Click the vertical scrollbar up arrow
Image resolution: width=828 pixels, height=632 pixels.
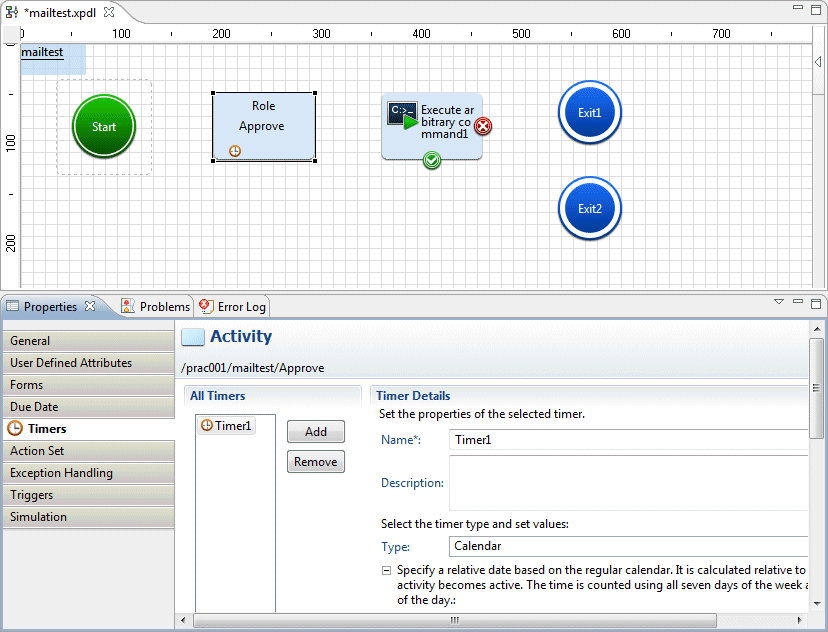tap(817, 329)
